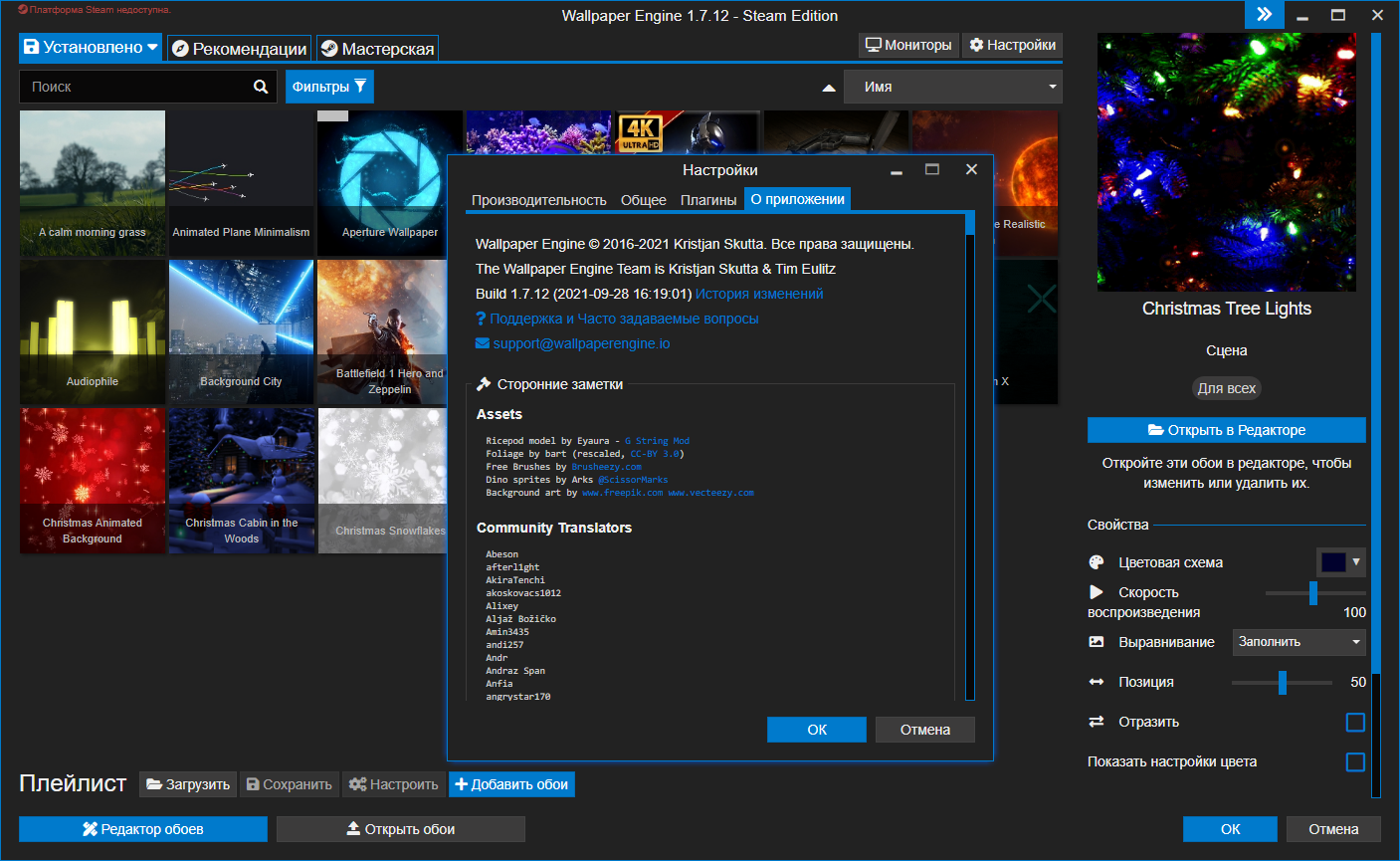Click the settings dialog vertical scrollbar
1400x861 pixels.
coord(970,458)
